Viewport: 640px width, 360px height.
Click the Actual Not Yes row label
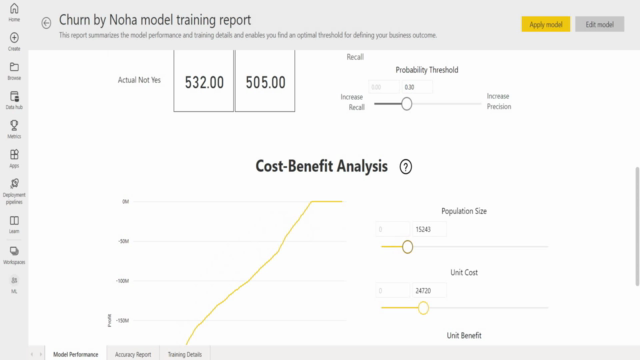click(x=139, y=80)
